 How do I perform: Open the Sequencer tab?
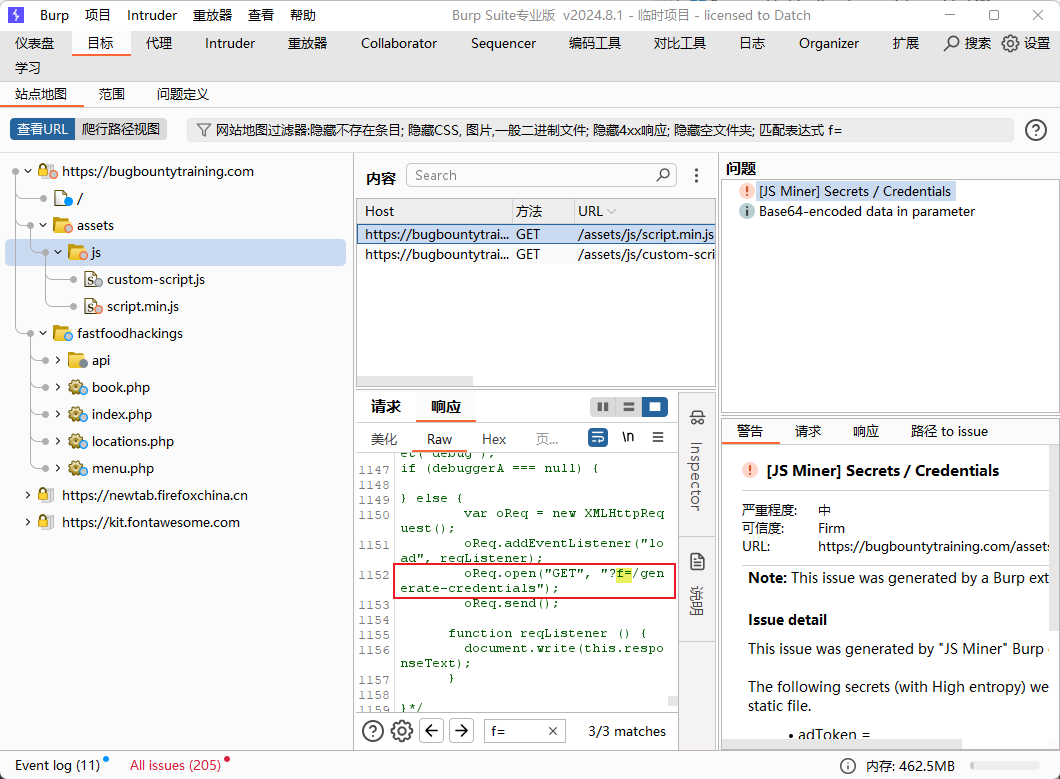click(x=503, y=43)
